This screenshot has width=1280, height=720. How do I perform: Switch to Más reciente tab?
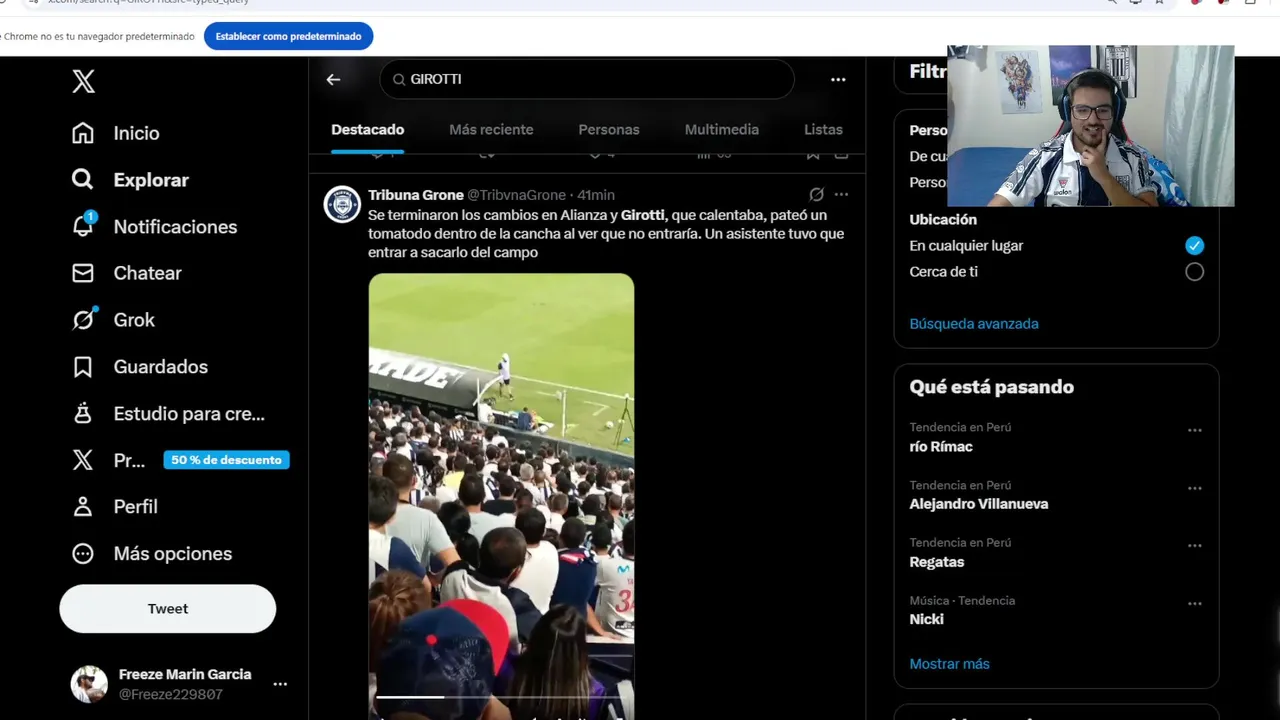point(491,130)
